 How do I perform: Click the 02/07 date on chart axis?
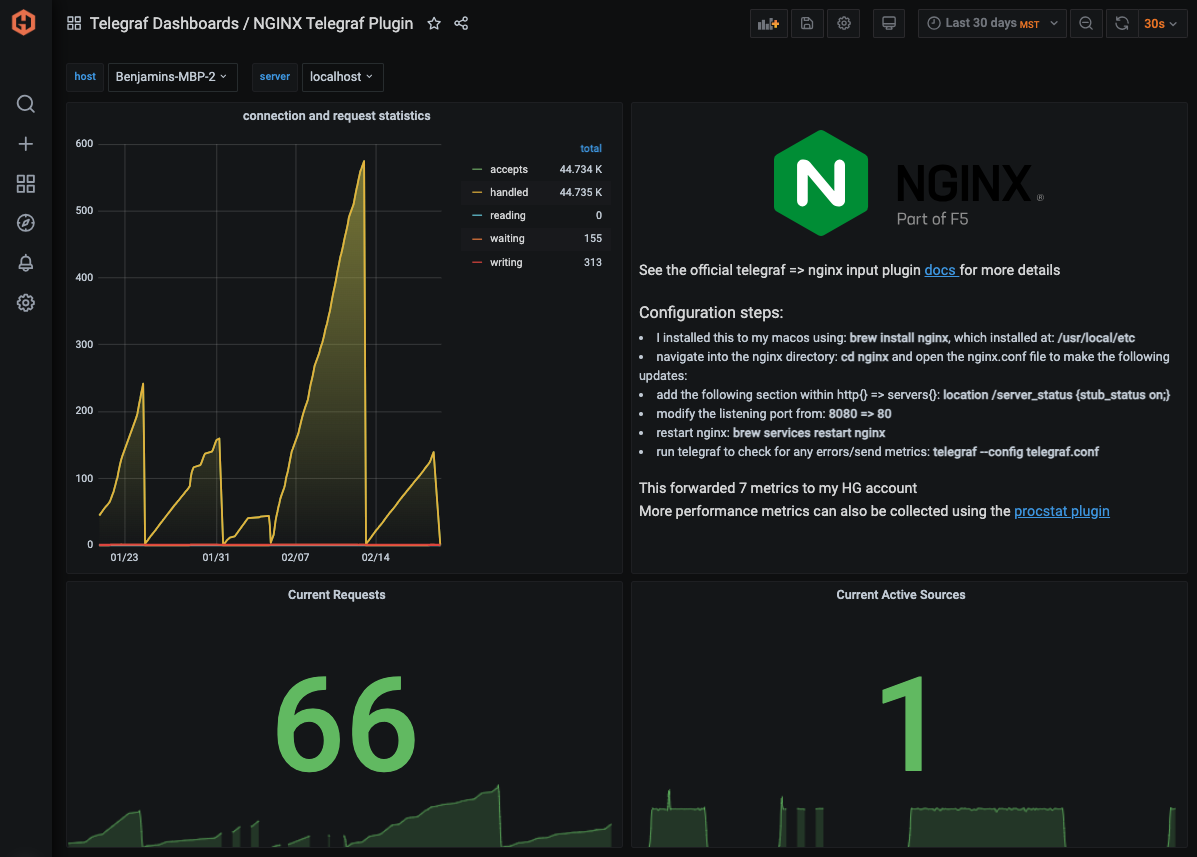(295, 558)
